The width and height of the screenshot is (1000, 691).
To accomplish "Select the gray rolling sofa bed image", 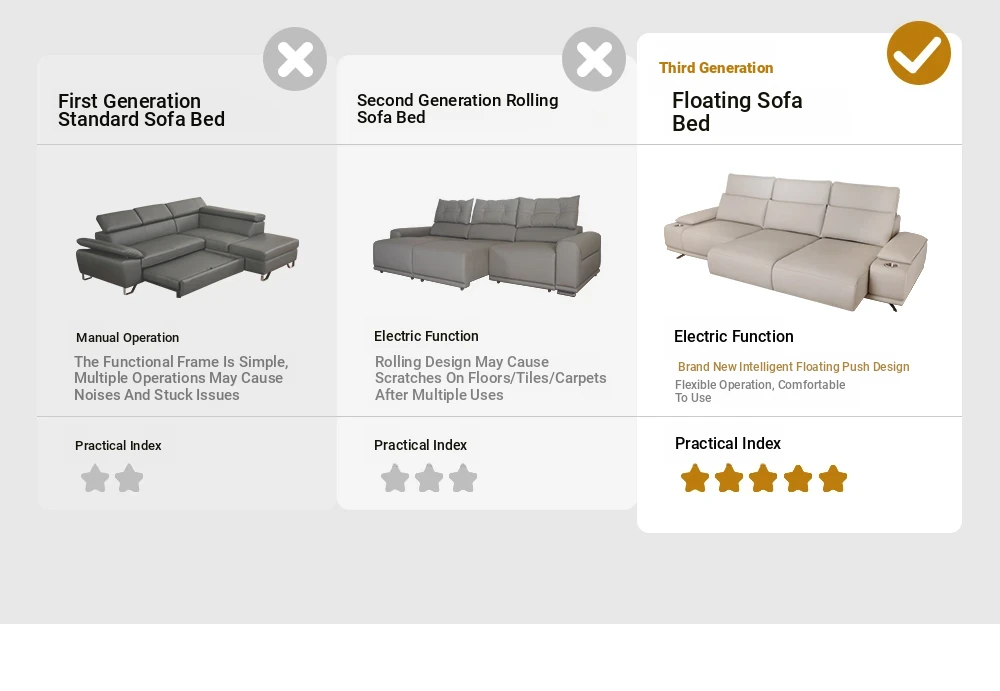I will pyautogui.click(x=487, y=246).
